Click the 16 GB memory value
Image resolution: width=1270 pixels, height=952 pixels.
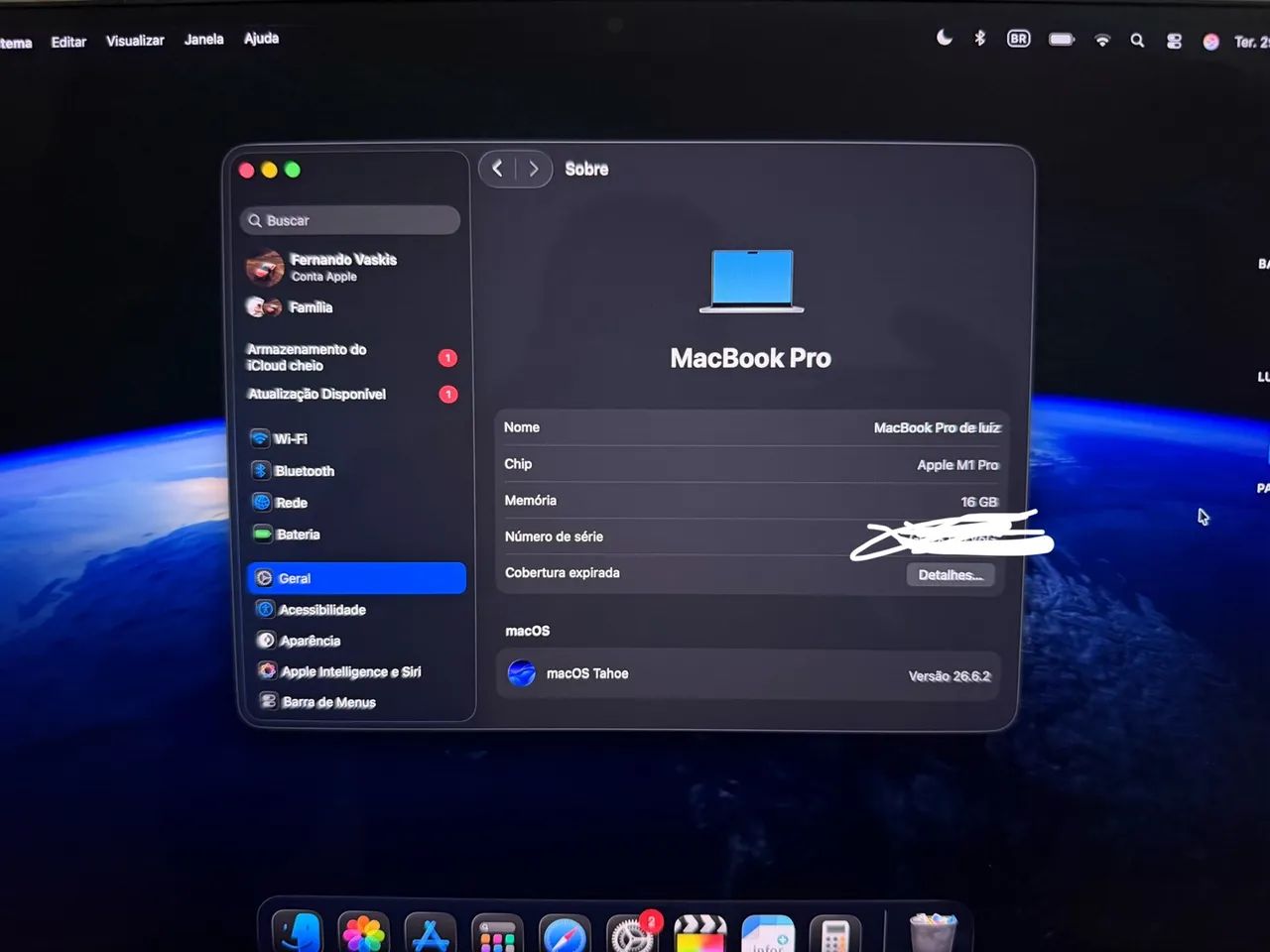(978, 502)
